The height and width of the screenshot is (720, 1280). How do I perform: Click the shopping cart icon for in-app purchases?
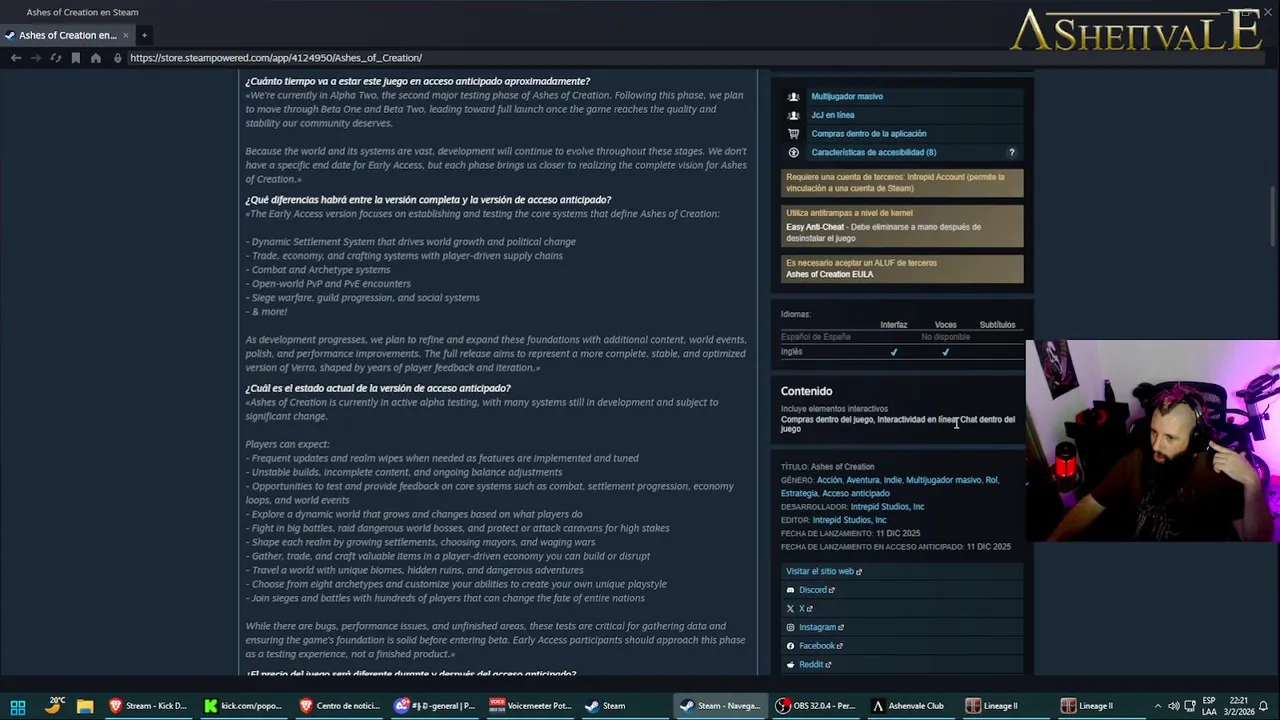(793, 133)
